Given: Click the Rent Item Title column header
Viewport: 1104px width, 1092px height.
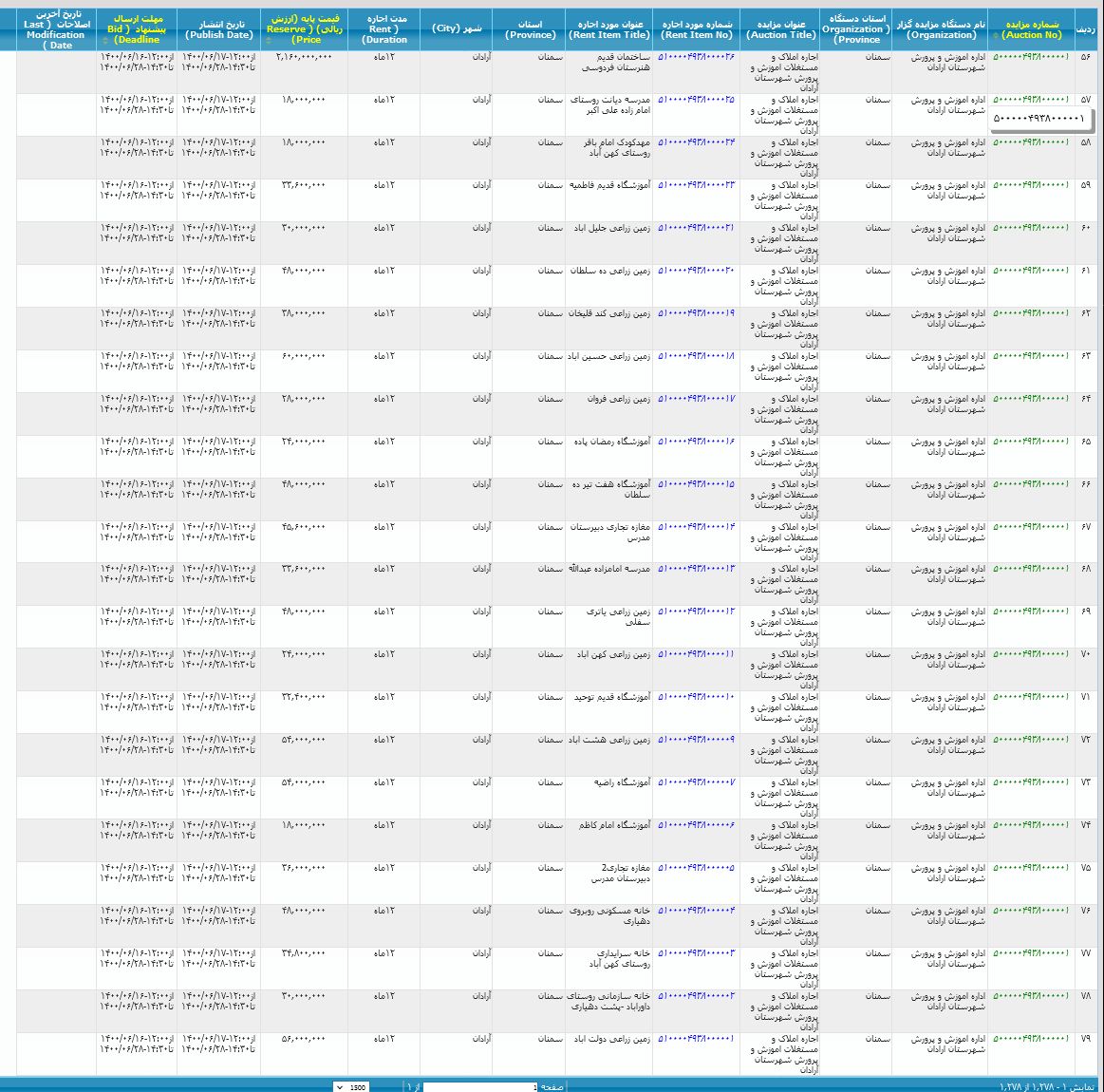Looking at the screenshot, I should (x=609, y=29).
